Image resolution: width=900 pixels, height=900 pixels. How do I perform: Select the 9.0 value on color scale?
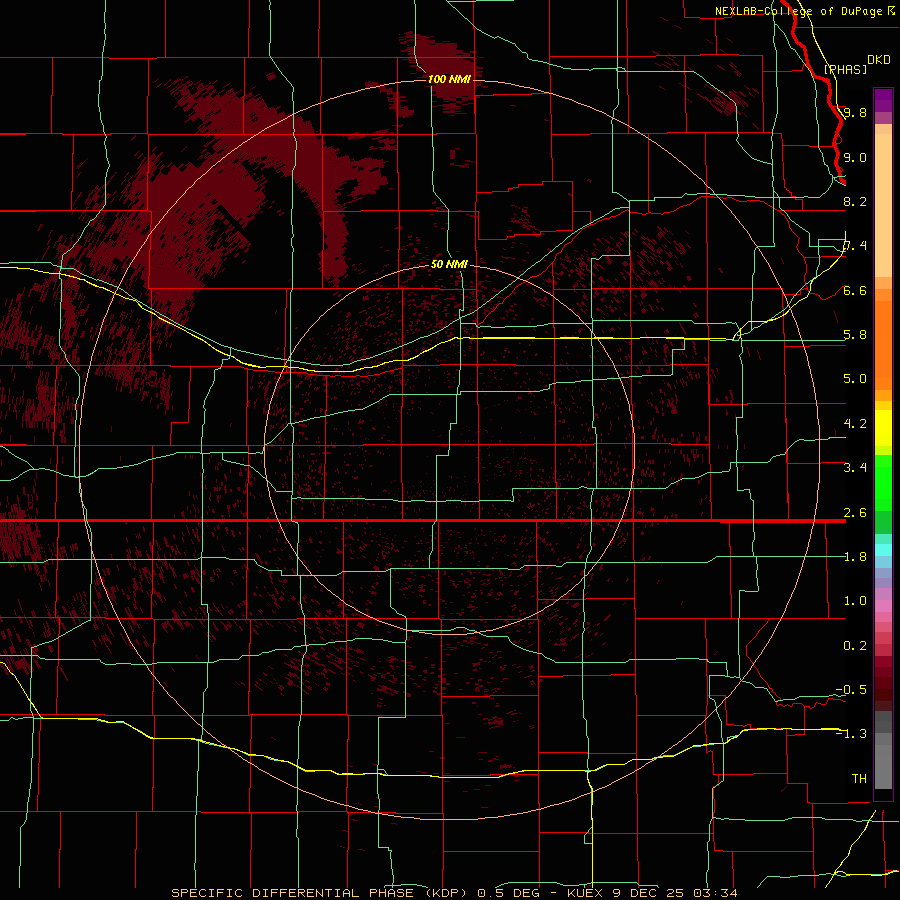(x=855, y=157)
